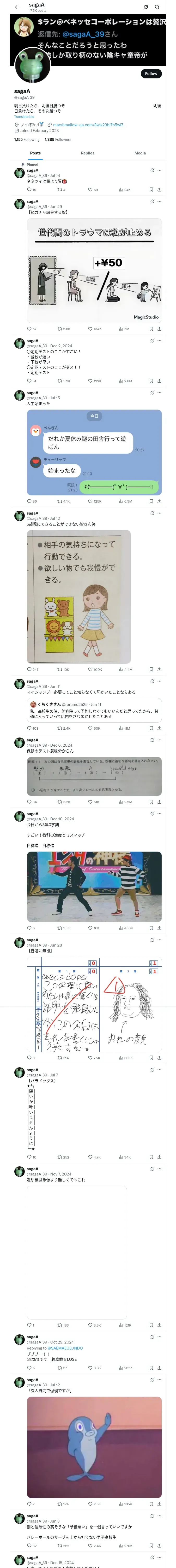
Task: View analytics of the Jun 11 quote post
Action: click(x=124, y=728)
